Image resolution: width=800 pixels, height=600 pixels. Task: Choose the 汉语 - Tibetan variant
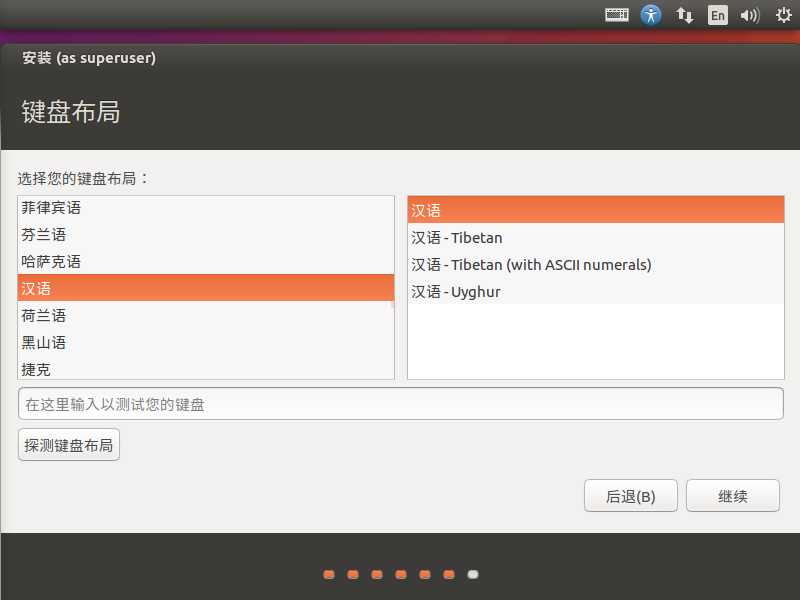click(x=595, y=238)
